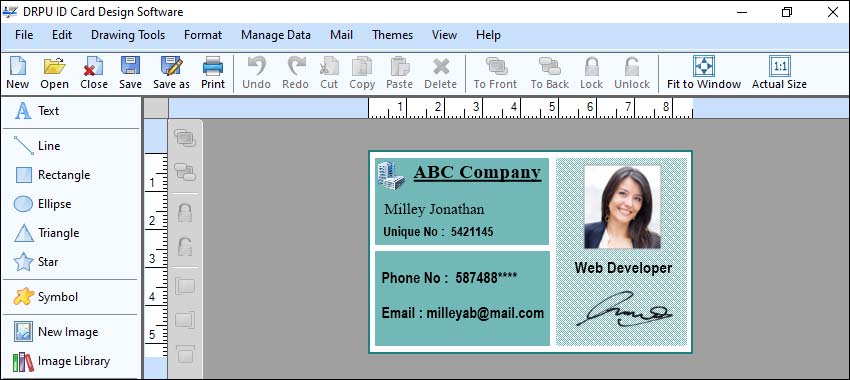The width and height of the screenshot is (850, 380).
Task: Click the Unlock toolbar icon
Action: click(x=632, y=66)
